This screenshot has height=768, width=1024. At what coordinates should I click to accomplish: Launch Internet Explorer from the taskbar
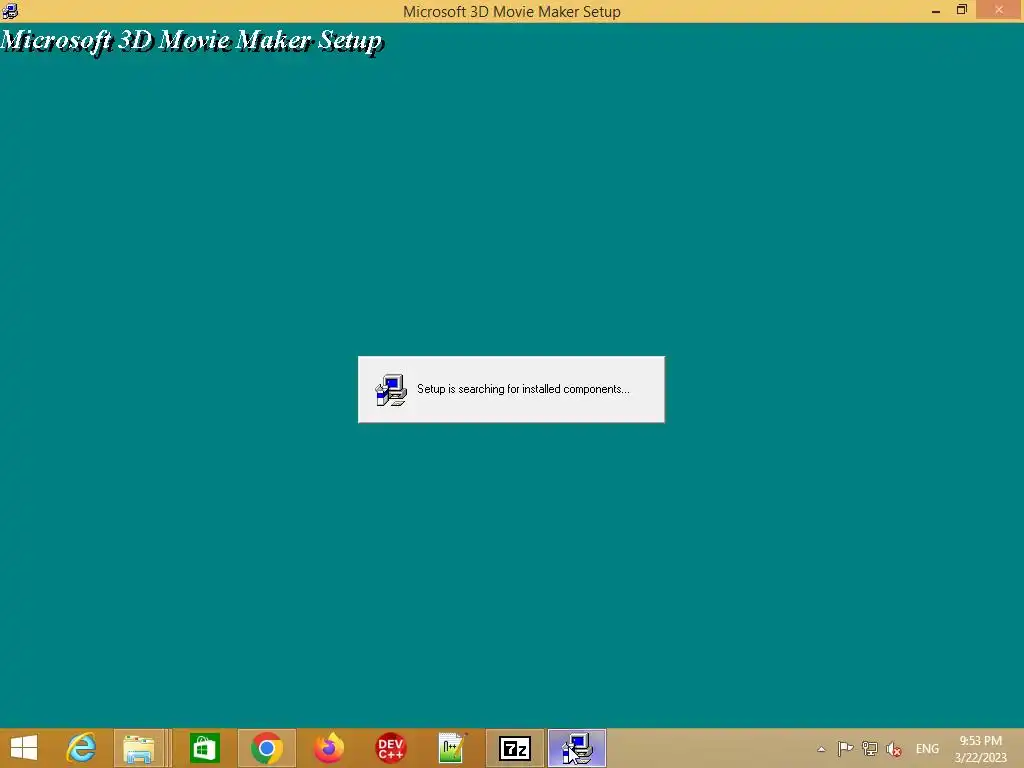point(81,748)
